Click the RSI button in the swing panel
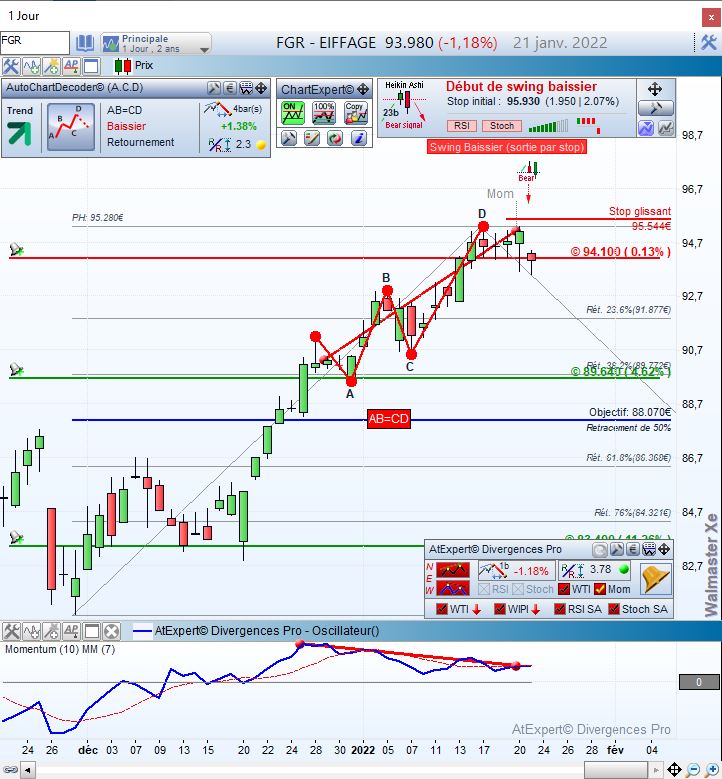This screenshot has width=722, height=779. tap(462, 126)
